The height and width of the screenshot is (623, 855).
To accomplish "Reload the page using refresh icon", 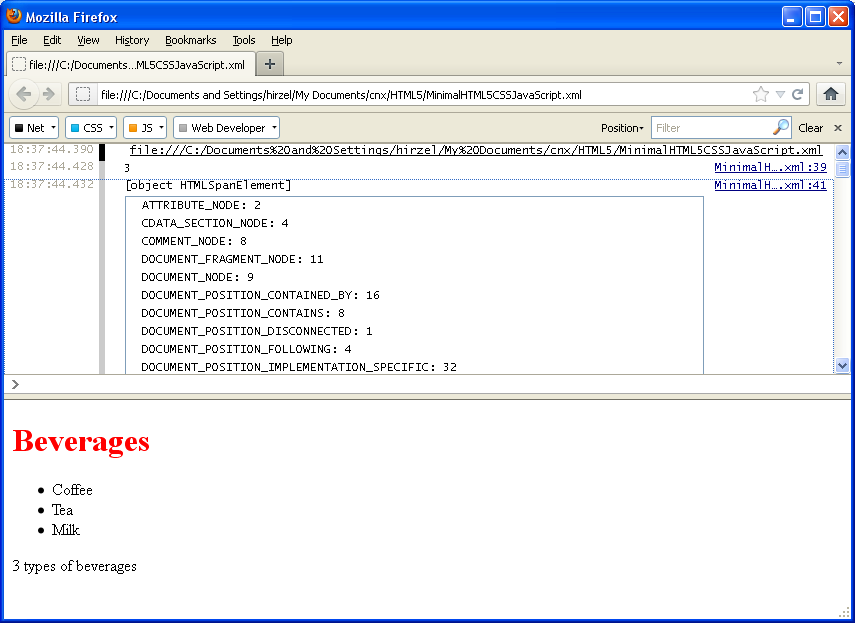I will [x=797, y=92].
